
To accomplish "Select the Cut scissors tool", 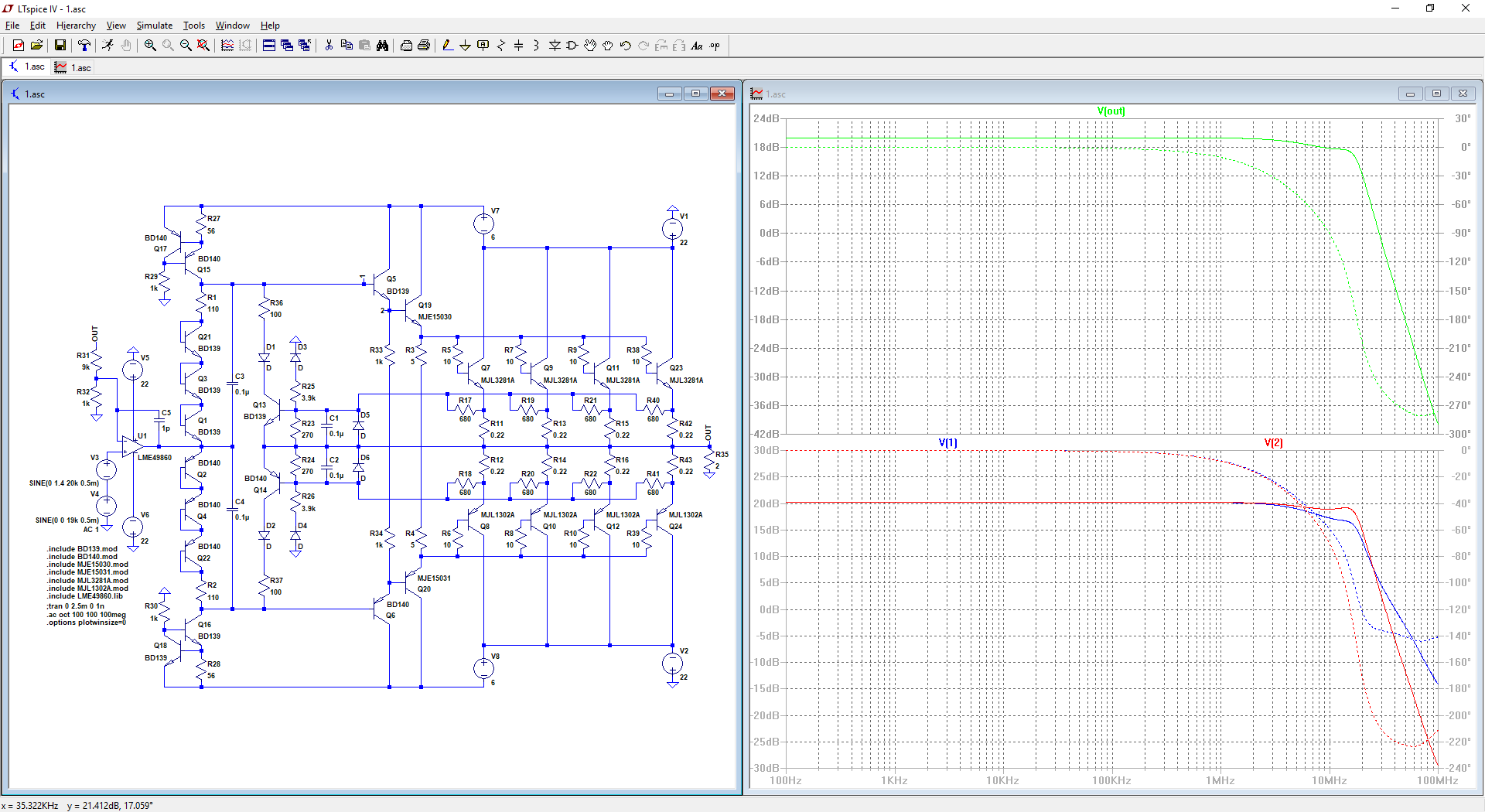I will pos(329,46).
